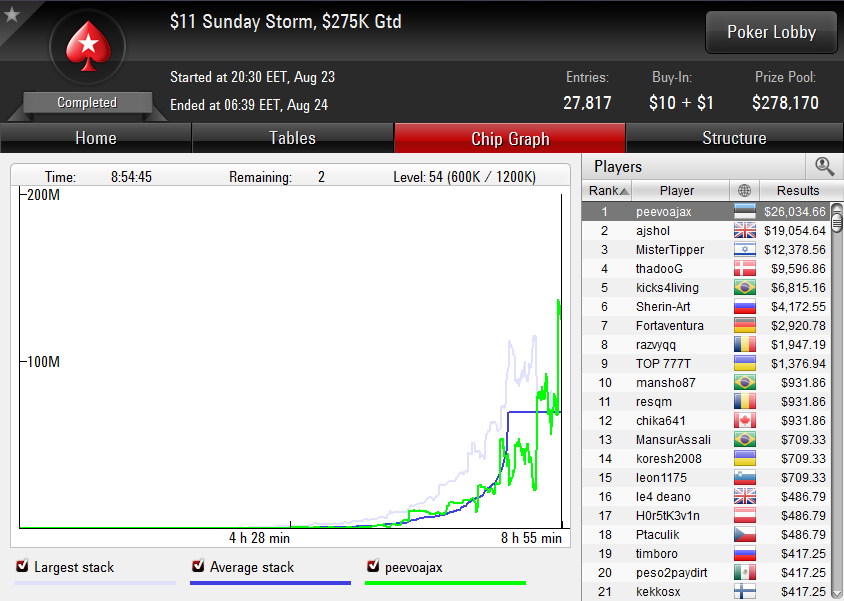This screenshot has height=601, width=844.
Task: Click the peevoajax green color line
Action: tap(445, 583)
